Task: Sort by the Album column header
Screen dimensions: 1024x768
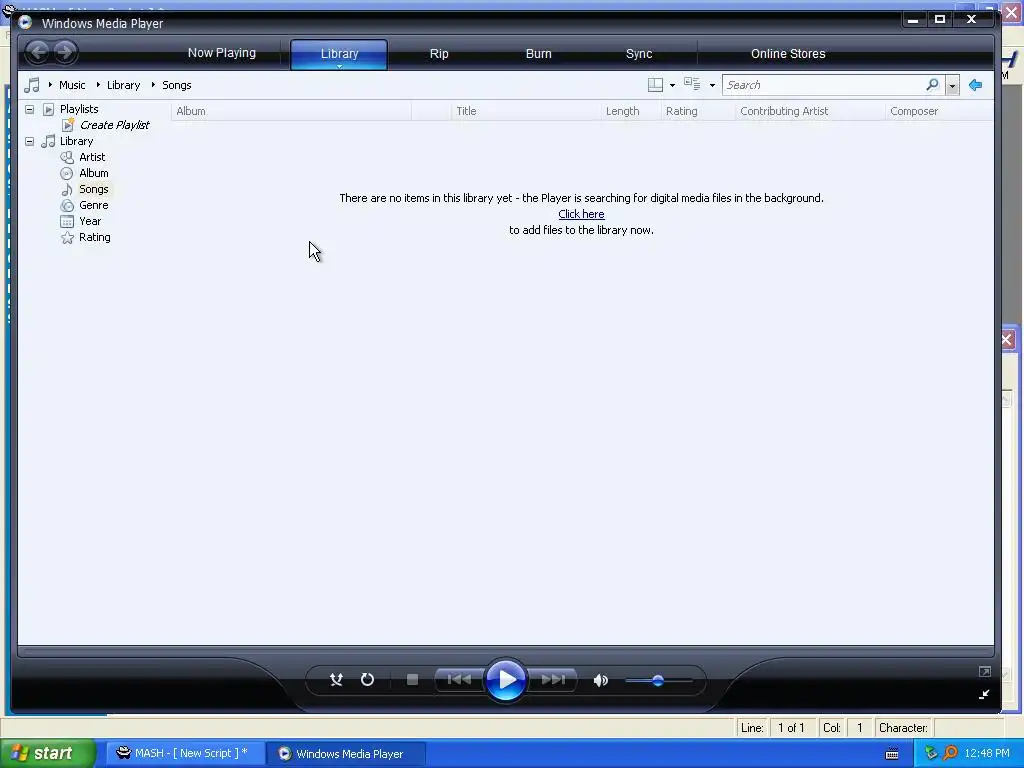Action: (291, 111)
